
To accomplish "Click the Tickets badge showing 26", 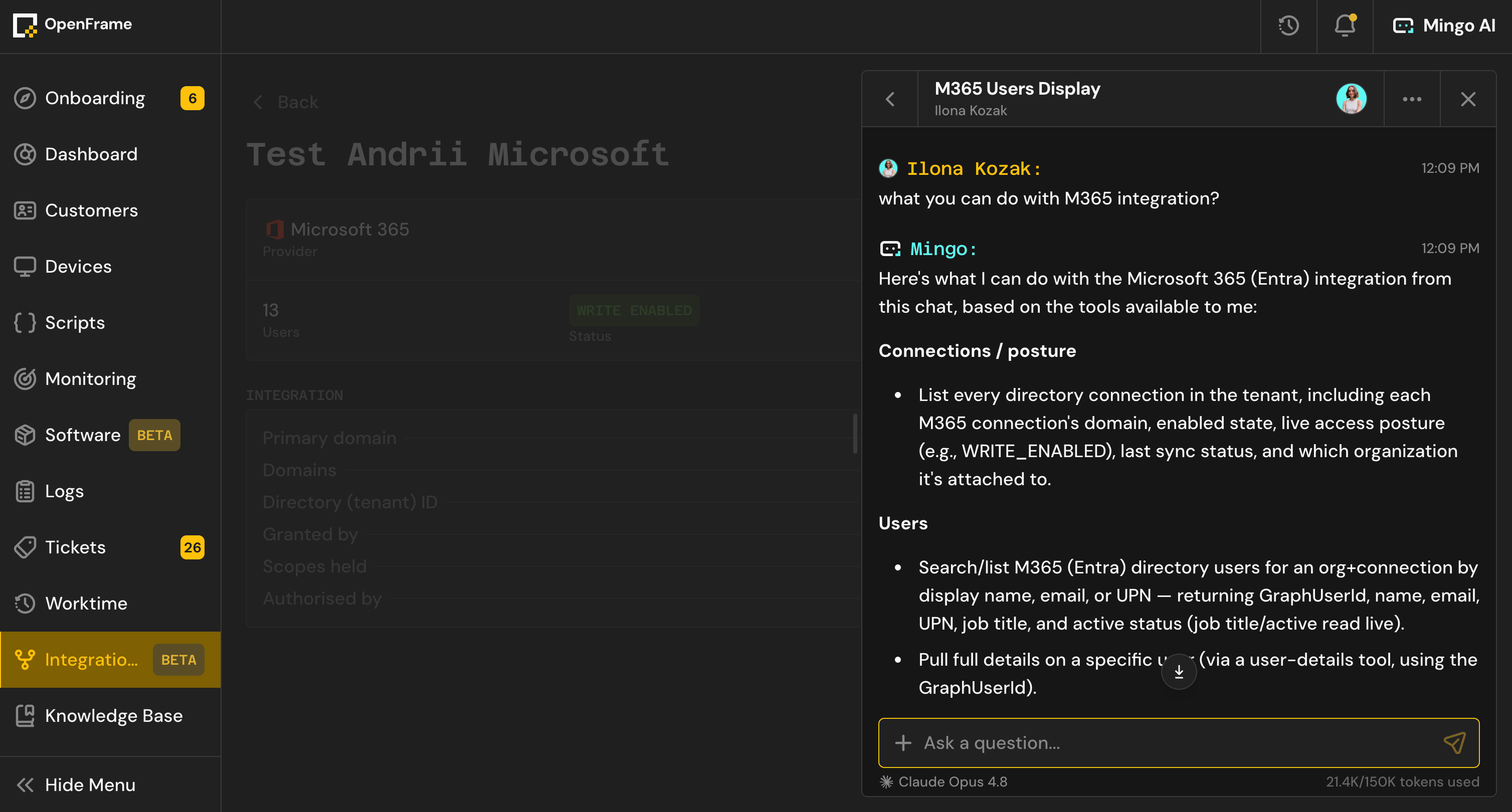I will [193, 547].
